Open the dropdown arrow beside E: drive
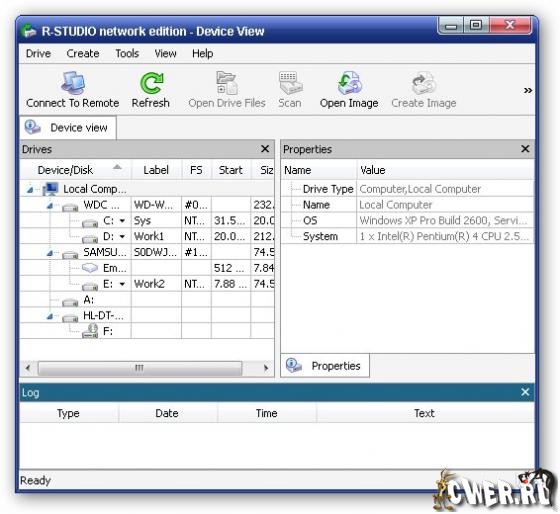The image size is (560, 514). click(122, 284)
